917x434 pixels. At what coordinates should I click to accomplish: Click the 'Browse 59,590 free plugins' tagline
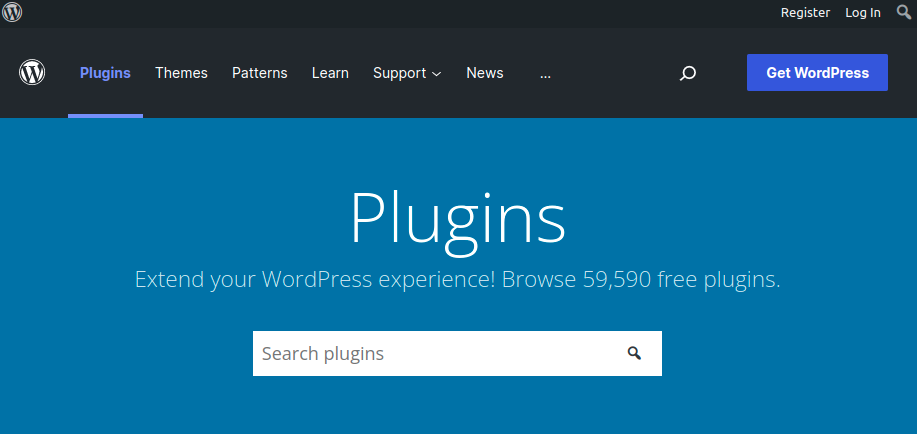(641, 280)
